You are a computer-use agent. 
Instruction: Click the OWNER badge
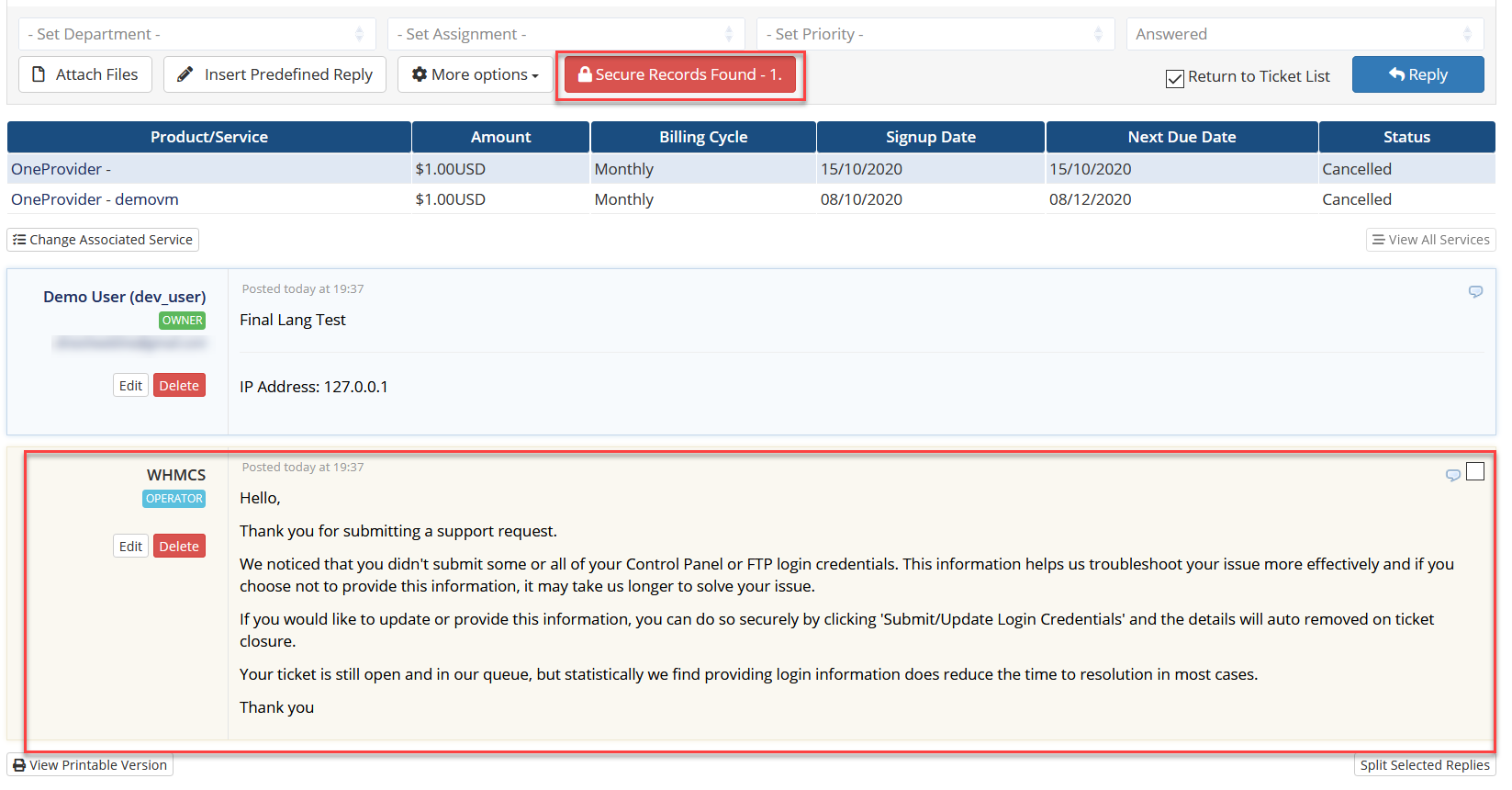[x=182, y=321]
